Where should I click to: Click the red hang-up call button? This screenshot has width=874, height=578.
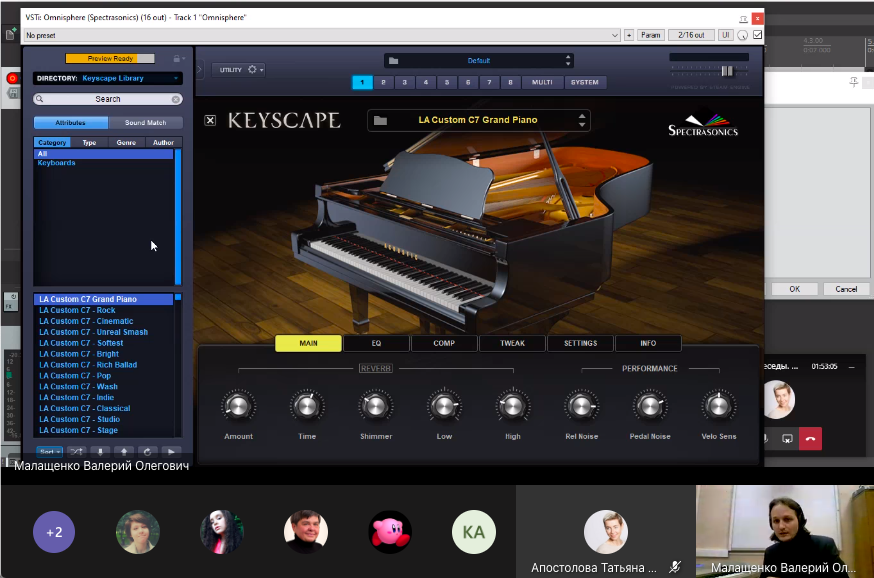810,438
